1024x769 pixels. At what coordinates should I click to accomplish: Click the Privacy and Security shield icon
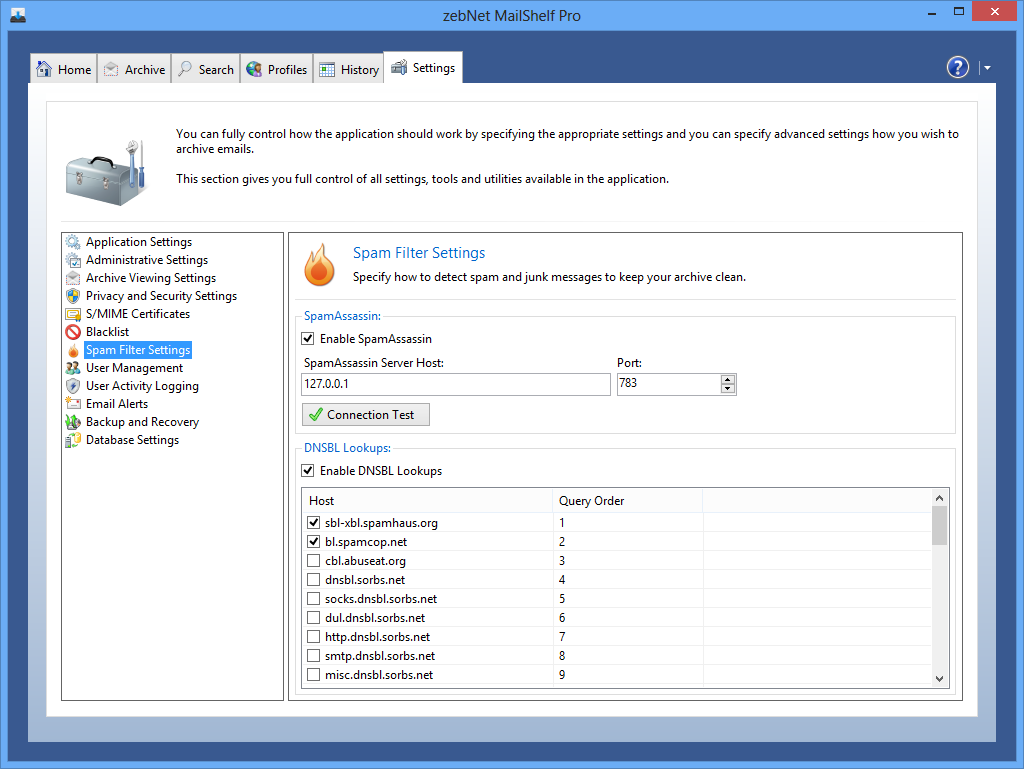[x=72, y=296]
